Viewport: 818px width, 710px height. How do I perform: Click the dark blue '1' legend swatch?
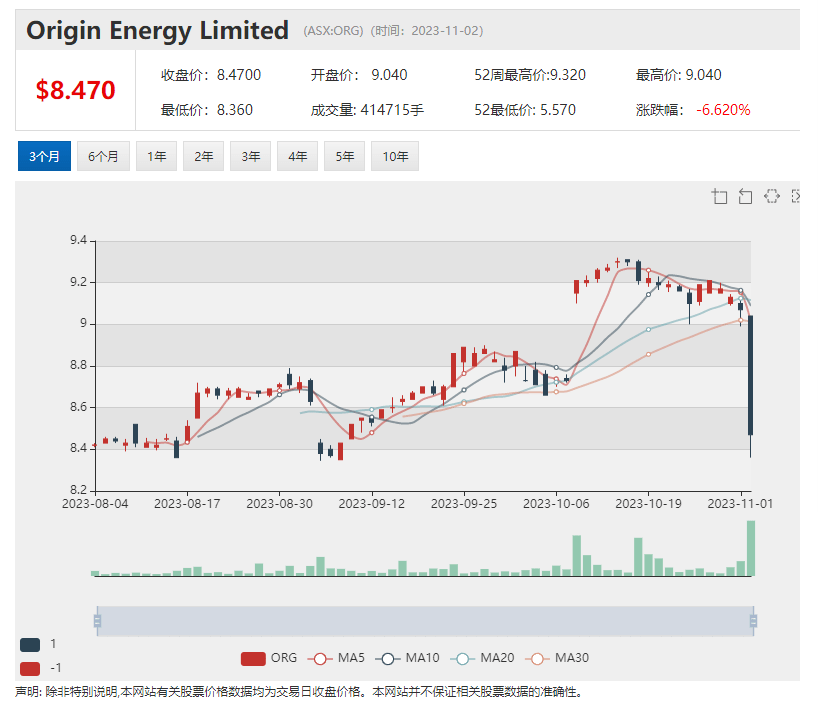pyautogui.click(x=30, y=645)
